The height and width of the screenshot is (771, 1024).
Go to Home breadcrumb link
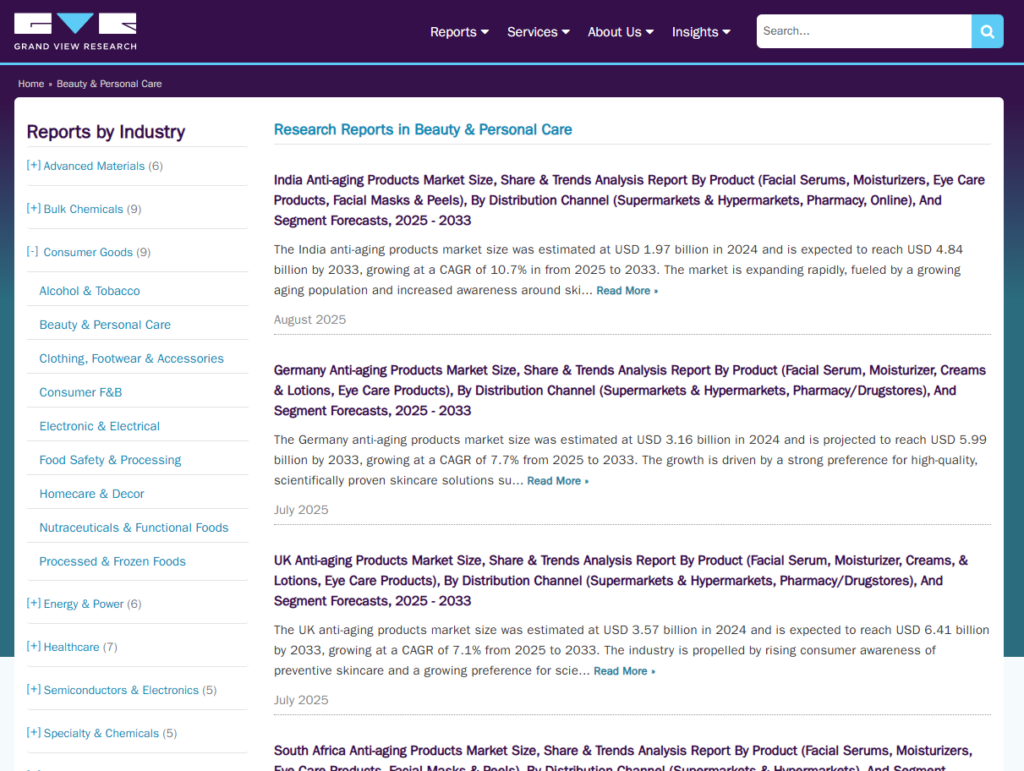(31, 84)
